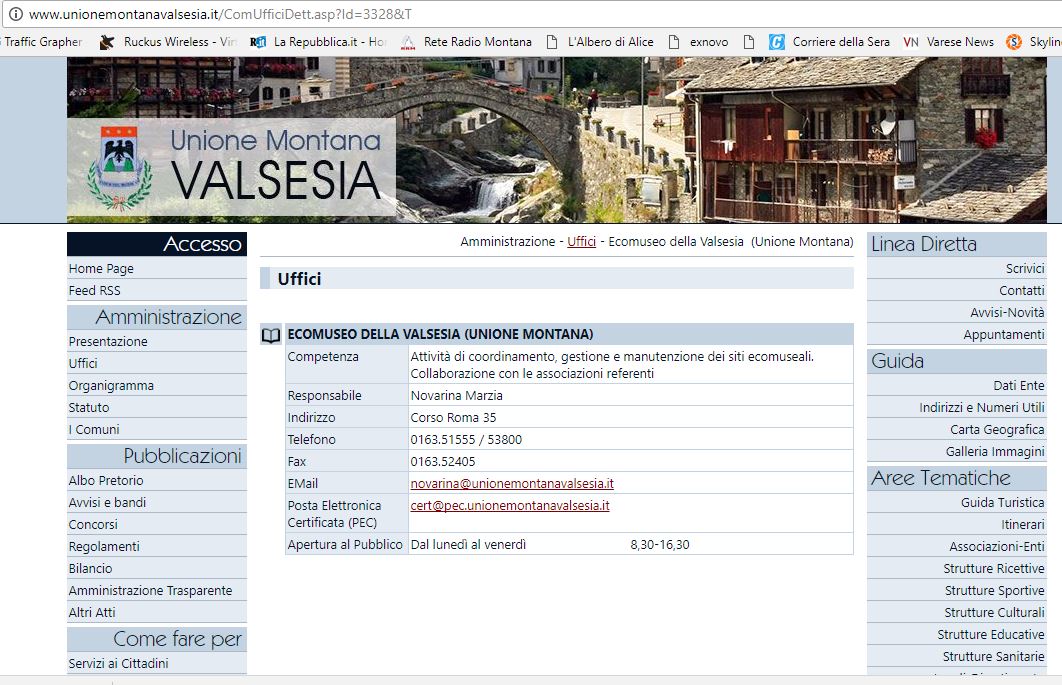Open the Rete Radio Montana bookmark icon

408,42
